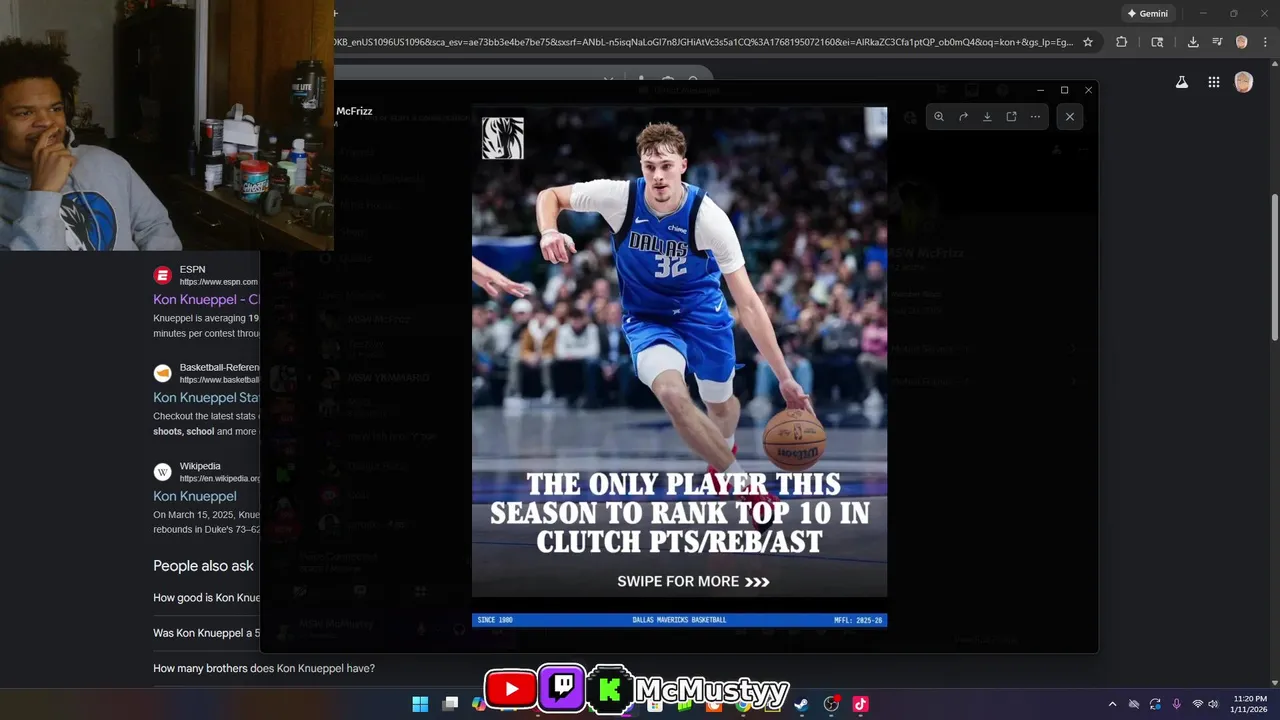Click the Chrome address bar URL
The width and height of the screenshot is (1280, 720).
coord(704,42)
